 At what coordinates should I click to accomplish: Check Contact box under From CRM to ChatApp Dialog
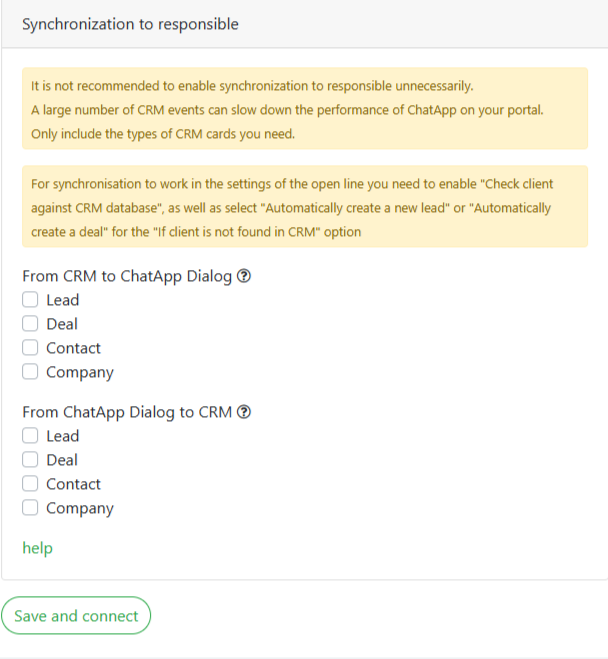31,348
